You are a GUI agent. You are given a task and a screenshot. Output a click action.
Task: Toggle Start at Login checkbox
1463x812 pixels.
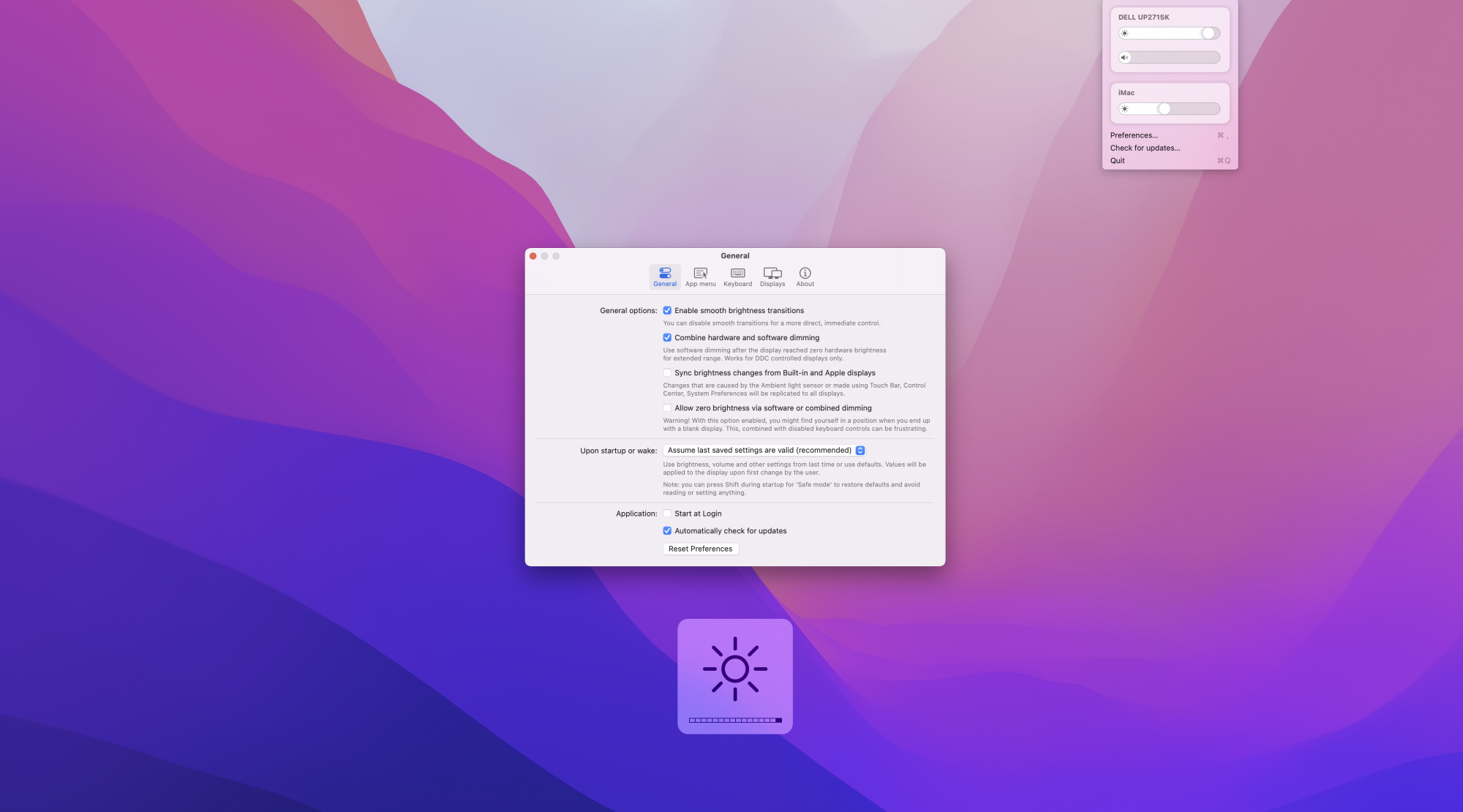coord(667,514)
